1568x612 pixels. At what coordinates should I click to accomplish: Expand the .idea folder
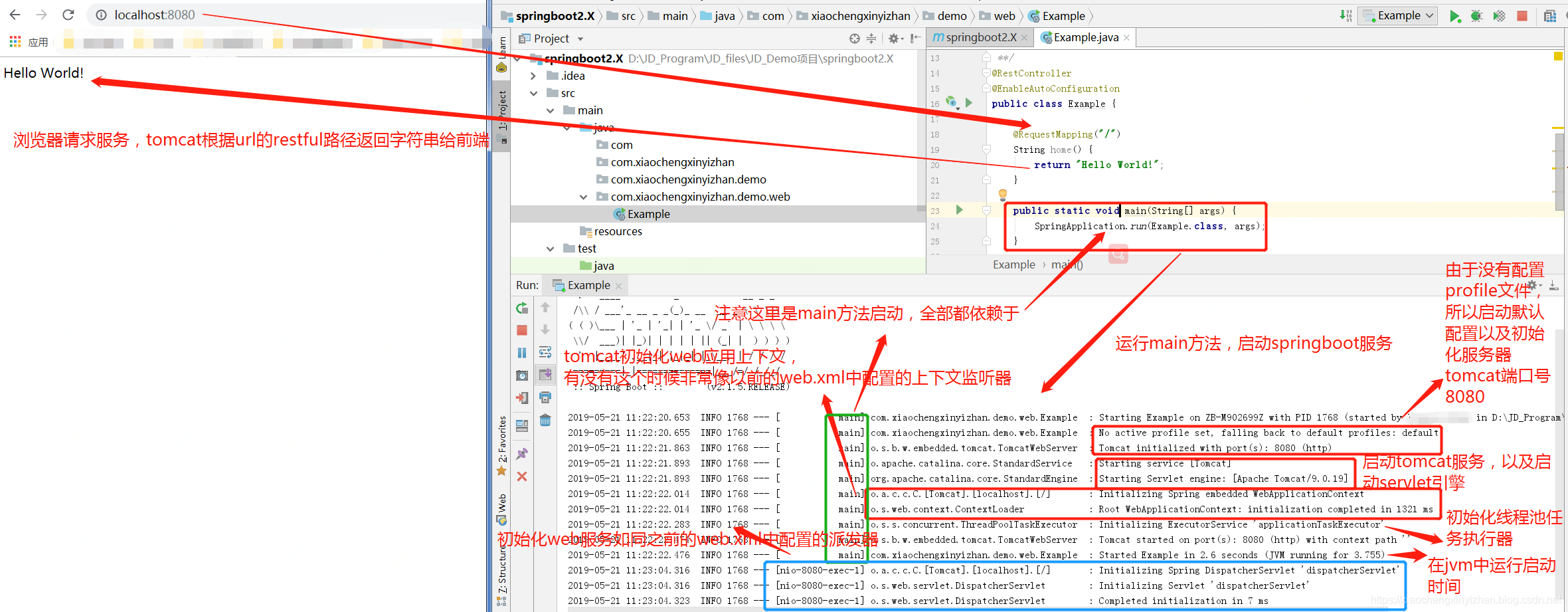point(533,76)
